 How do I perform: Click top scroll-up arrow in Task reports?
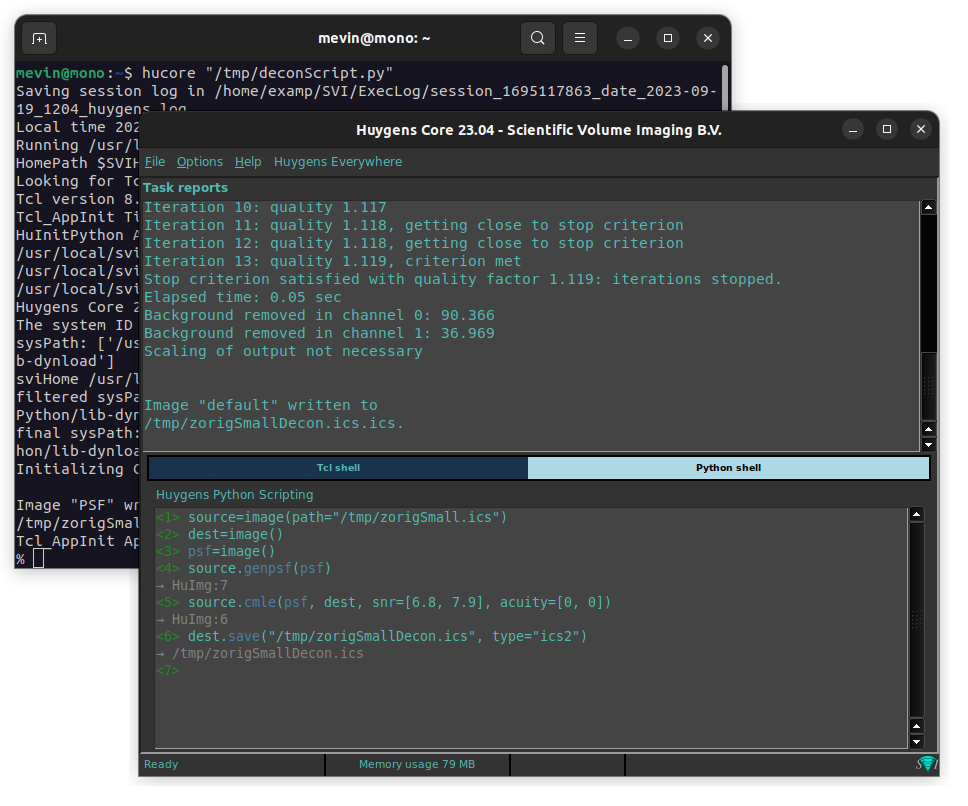click(928, 208)
